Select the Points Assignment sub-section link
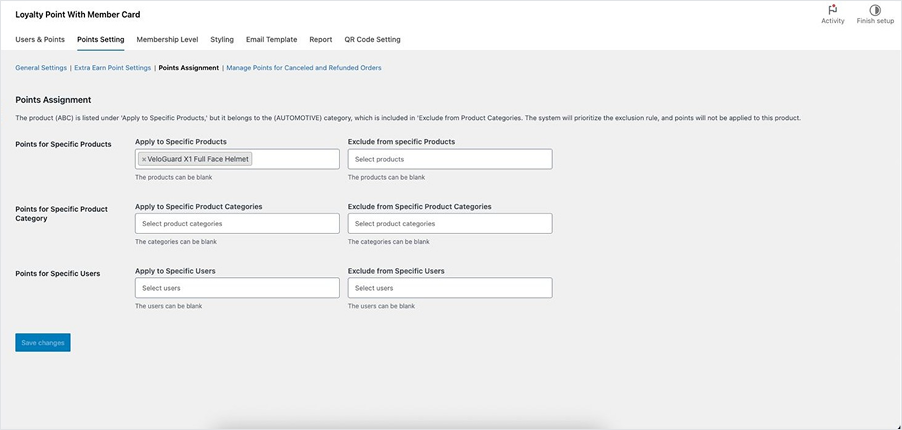Image resolution: width=902 pixels, height=430 pixels. point(188,68)
